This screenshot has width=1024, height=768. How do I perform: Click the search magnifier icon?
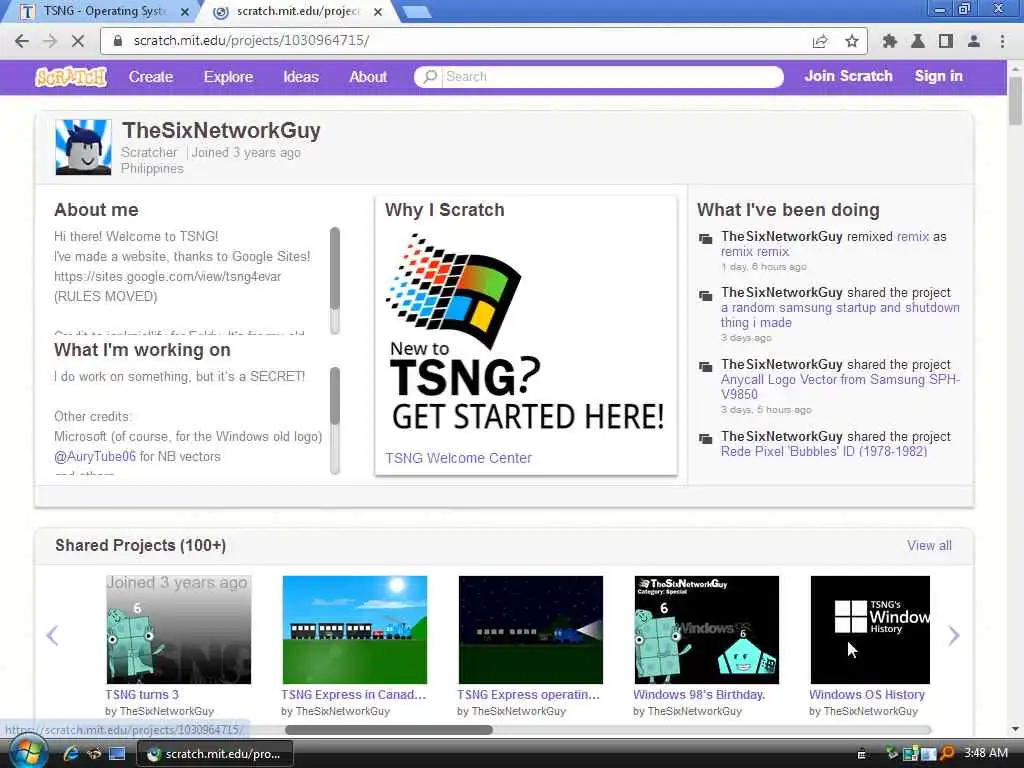tap(430, 76)
